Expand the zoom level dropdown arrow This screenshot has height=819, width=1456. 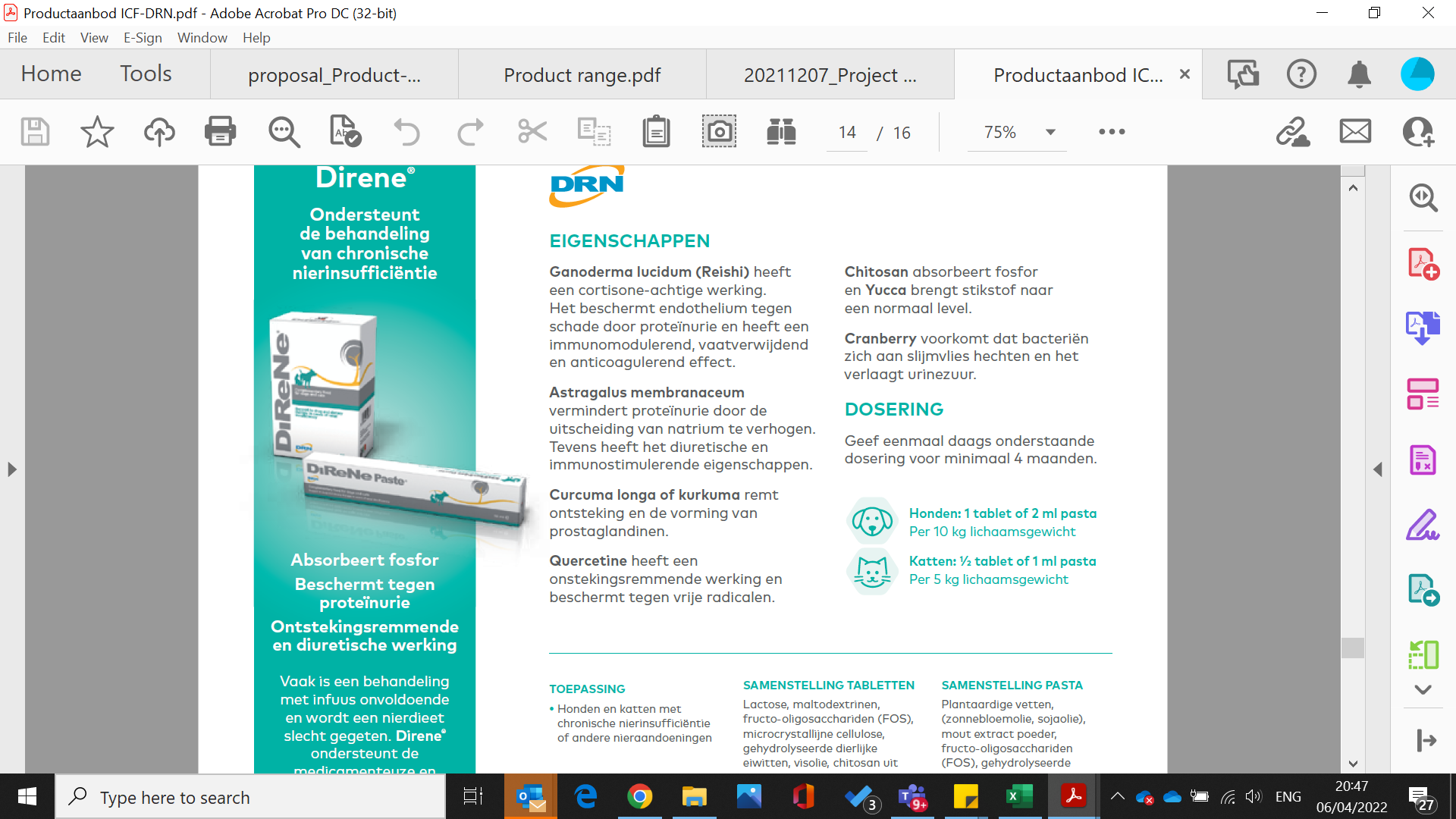pyautogui.click(x=1050, y=132)
